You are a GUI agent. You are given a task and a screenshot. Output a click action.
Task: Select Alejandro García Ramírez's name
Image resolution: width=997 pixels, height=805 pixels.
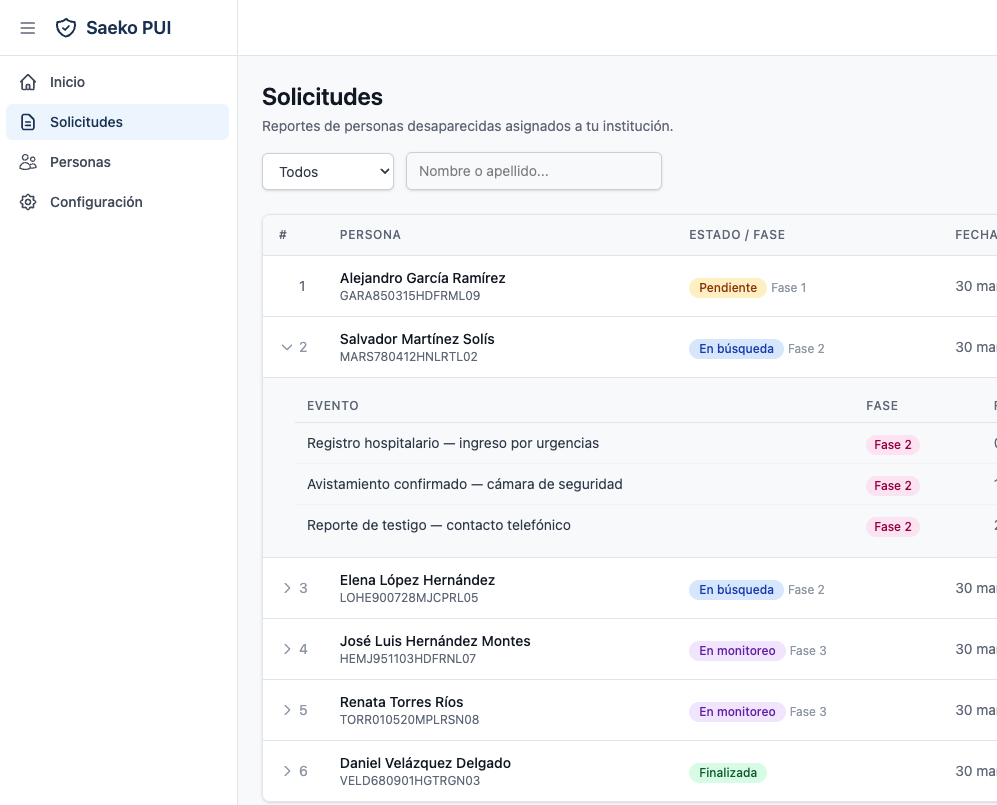point(422,278)
